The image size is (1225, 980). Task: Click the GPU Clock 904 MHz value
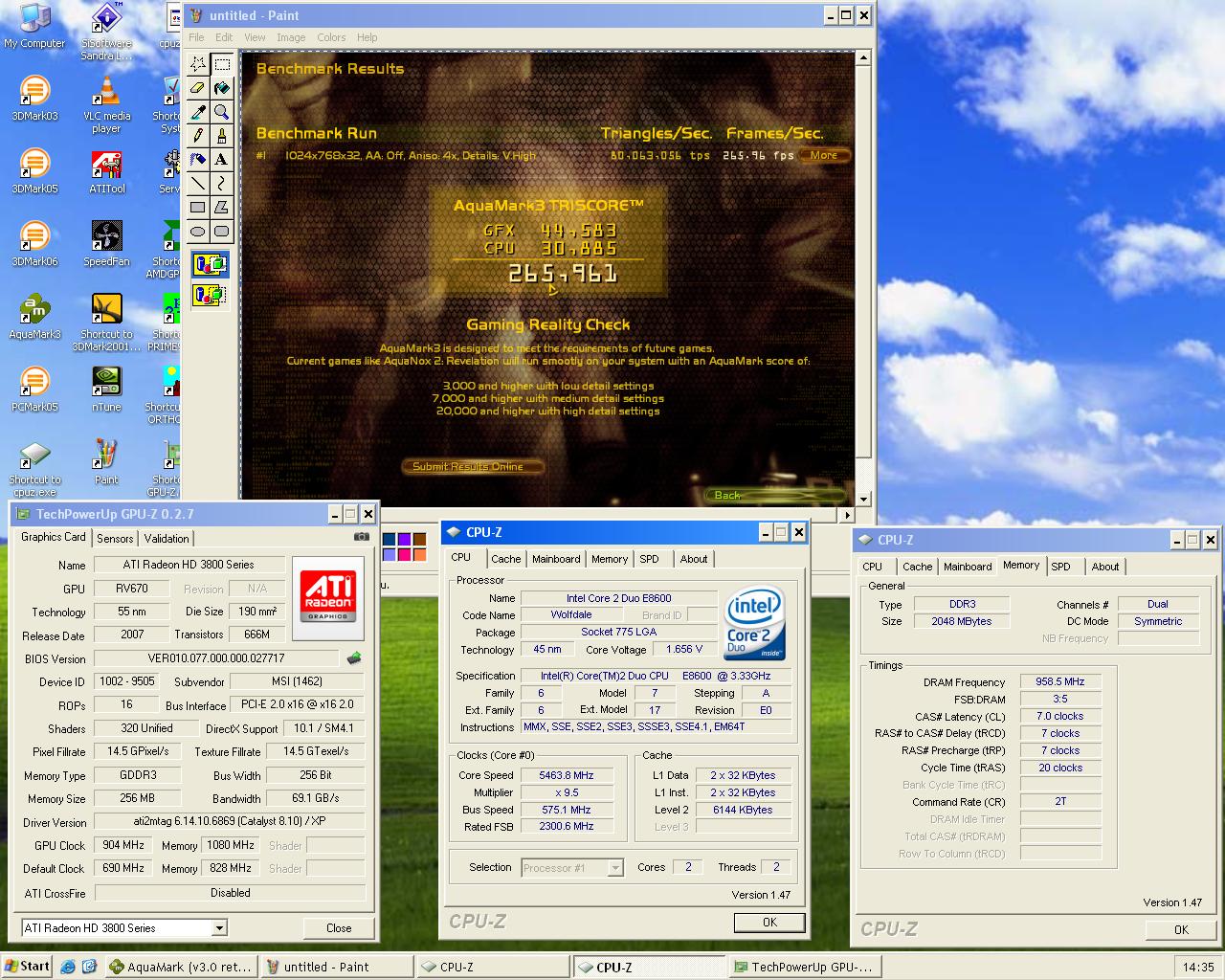click(x=123, y=845)
